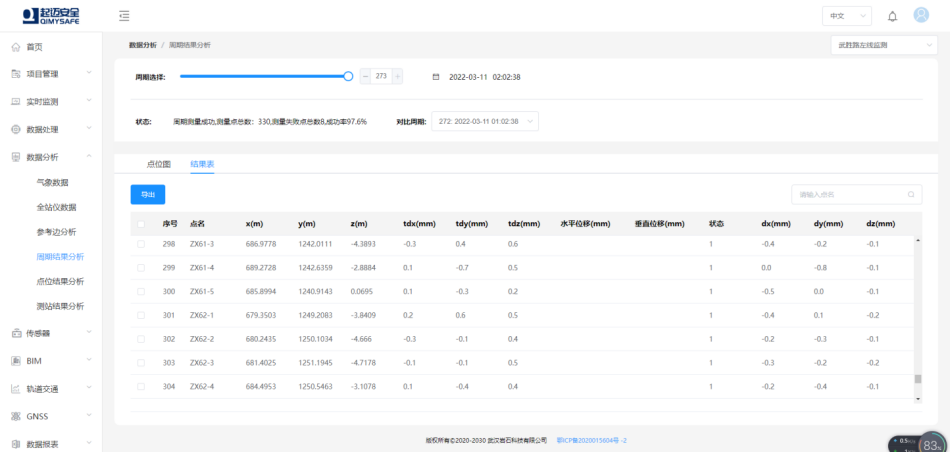Click the tdx(mm) column header

419,224
